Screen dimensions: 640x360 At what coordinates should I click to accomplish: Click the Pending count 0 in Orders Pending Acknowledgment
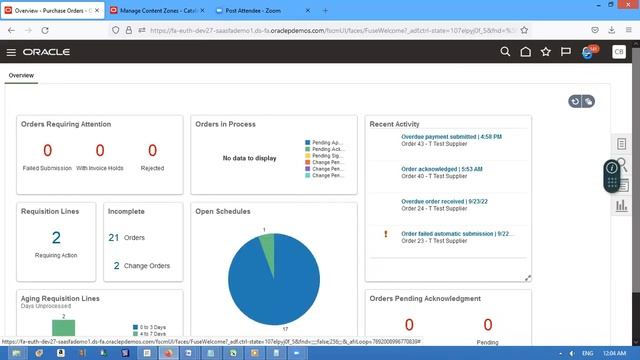pos(488,325)
